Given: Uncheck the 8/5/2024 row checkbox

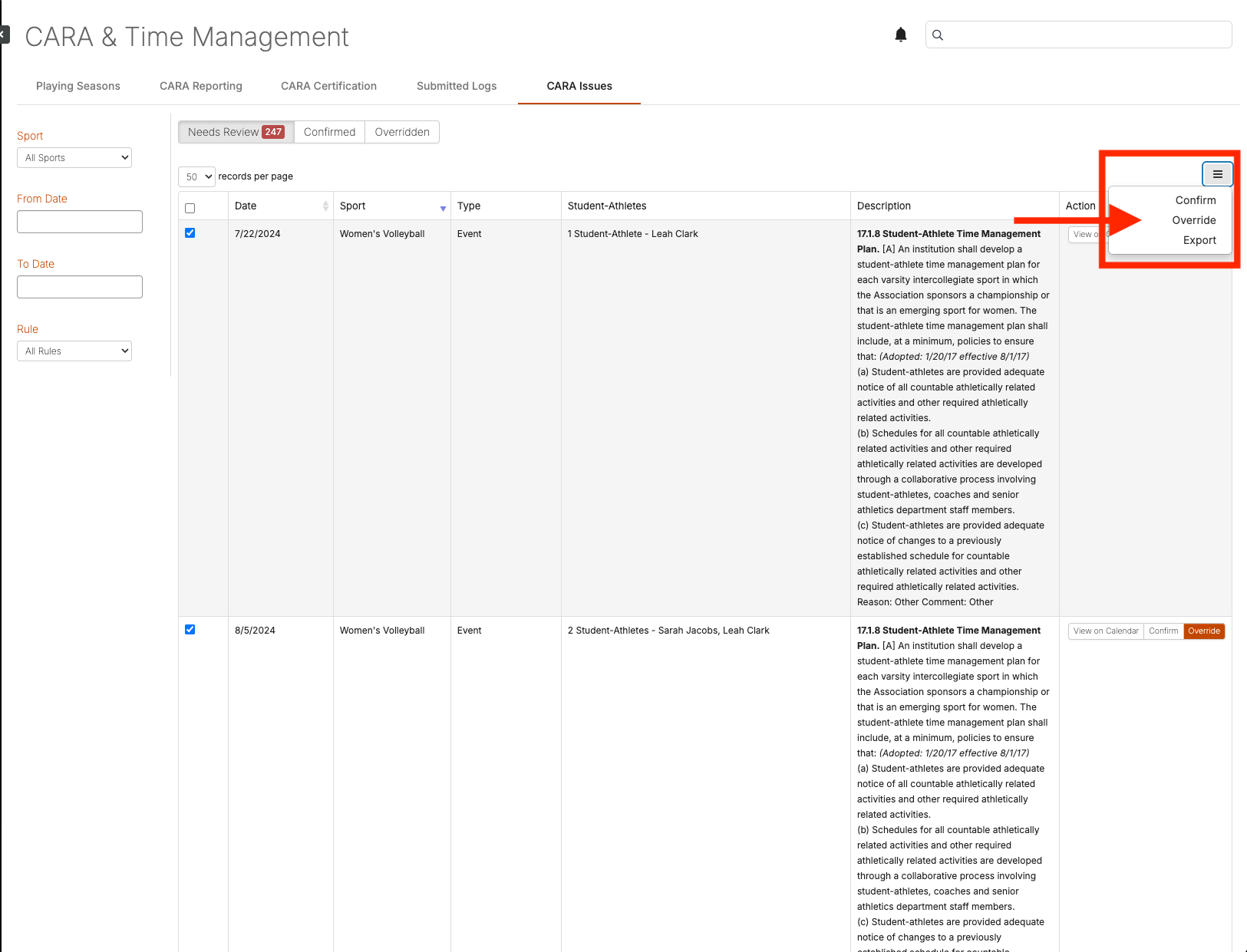Looking at the screenshot, I should tap(190, 630).
